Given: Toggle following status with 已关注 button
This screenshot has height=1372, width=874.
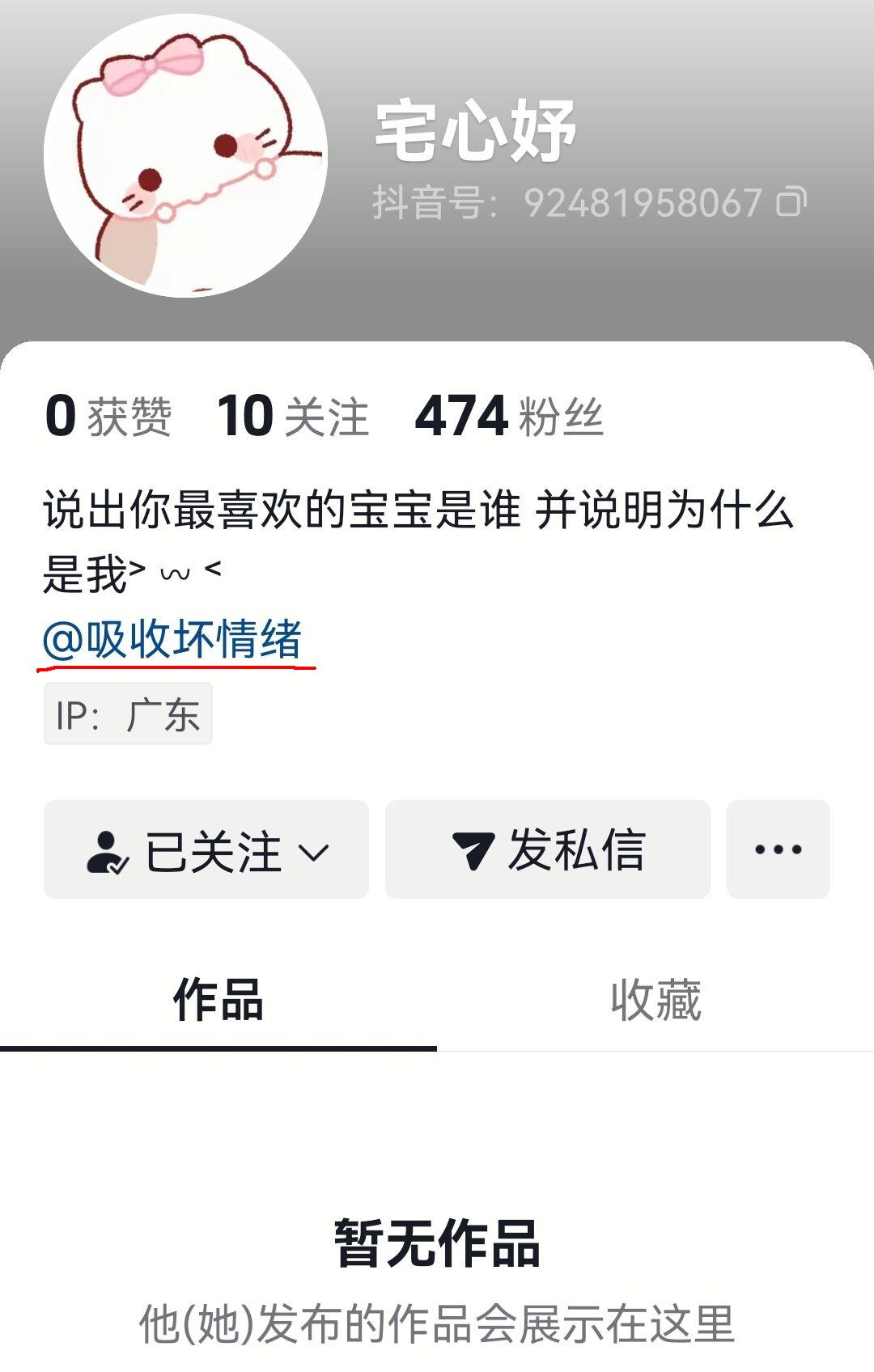Looking at the screenshot, I should 206,849.
